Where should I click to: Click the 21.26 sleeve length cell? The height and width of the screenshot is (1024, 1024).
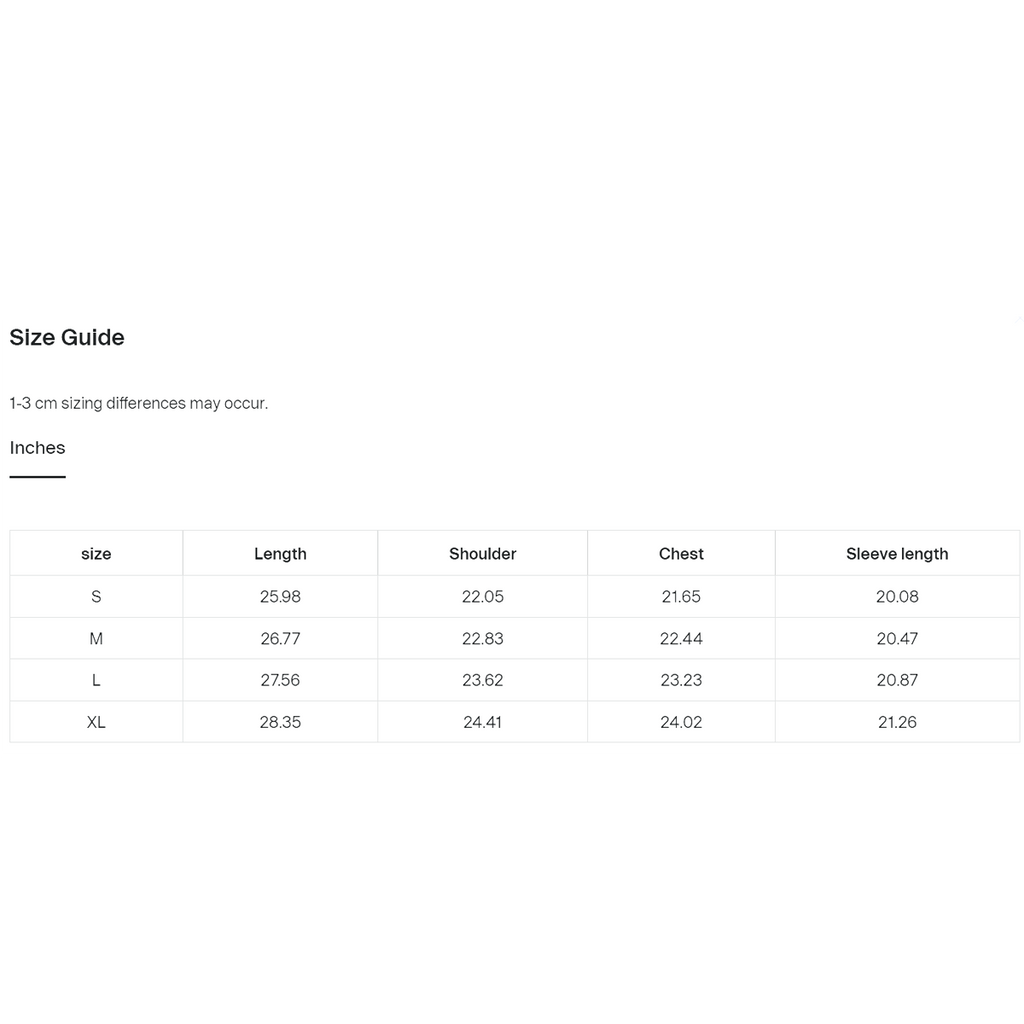897,722
